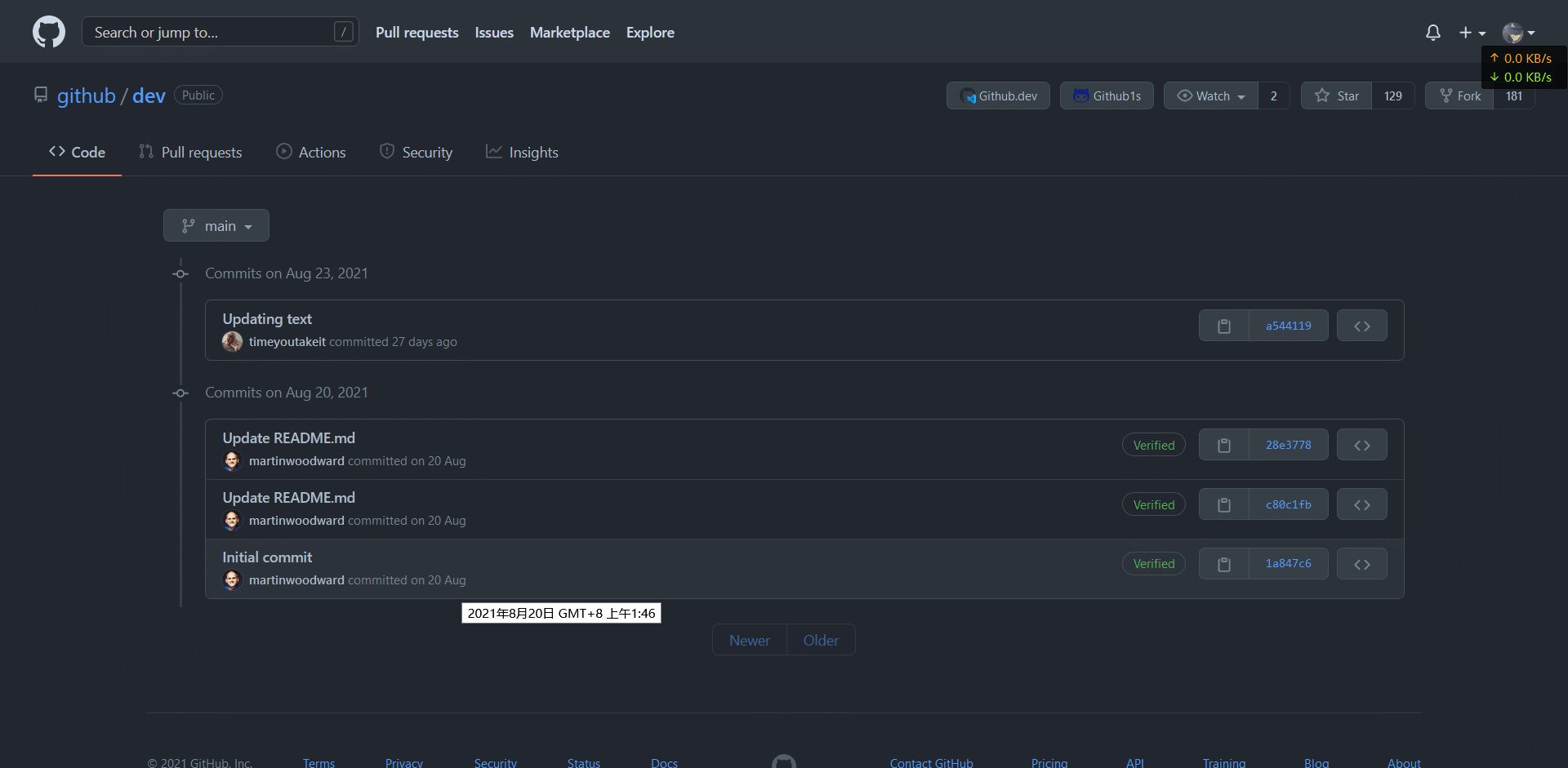1568x768 pixels.
Task: Open API footer link
Action: [1135, 762]
